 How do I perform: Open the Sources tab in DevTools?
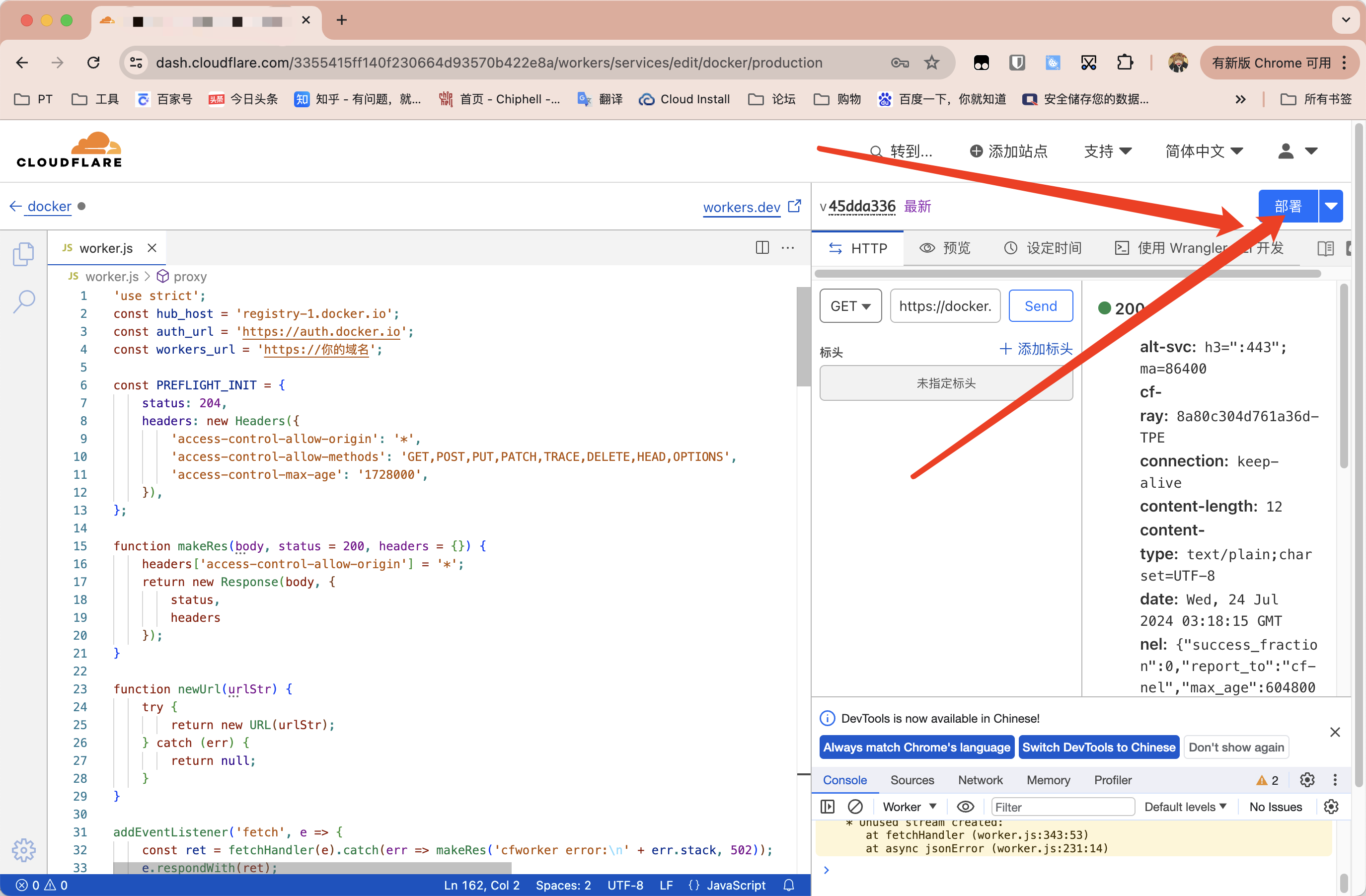click(912, 779)
